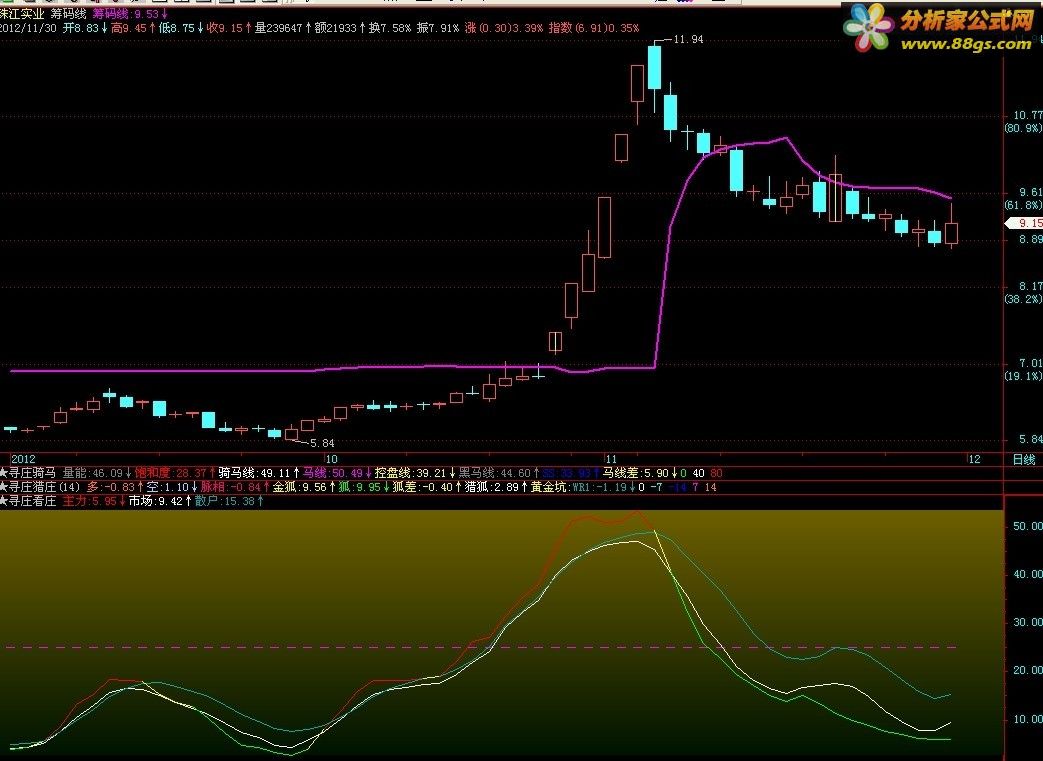The image size is (1043, 761).
Task: Click the 散户:15.38 indicator value
Action: (x=229, y=501)
